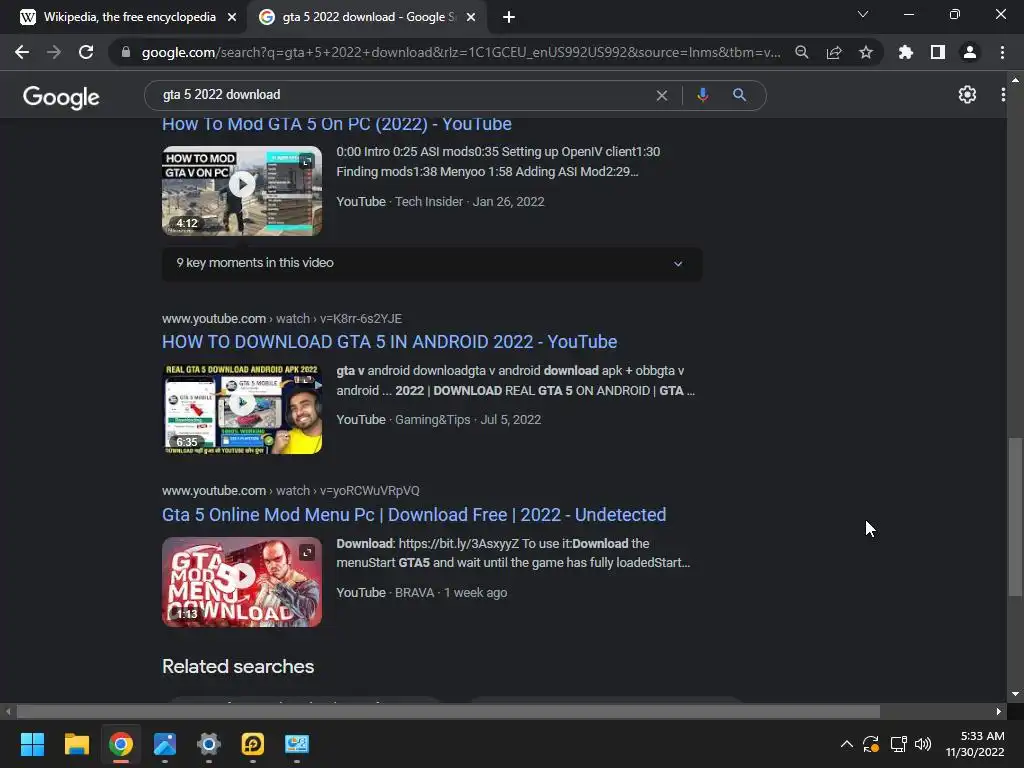Image resolution: width=1024 pixels, height=768 pixels.
Task: Click the share page icon
Action: click(834, 52)
